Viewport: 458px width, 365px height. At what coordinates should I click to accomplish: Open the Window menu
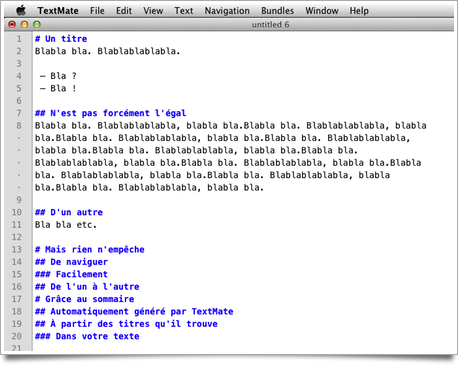click(322, 11)
